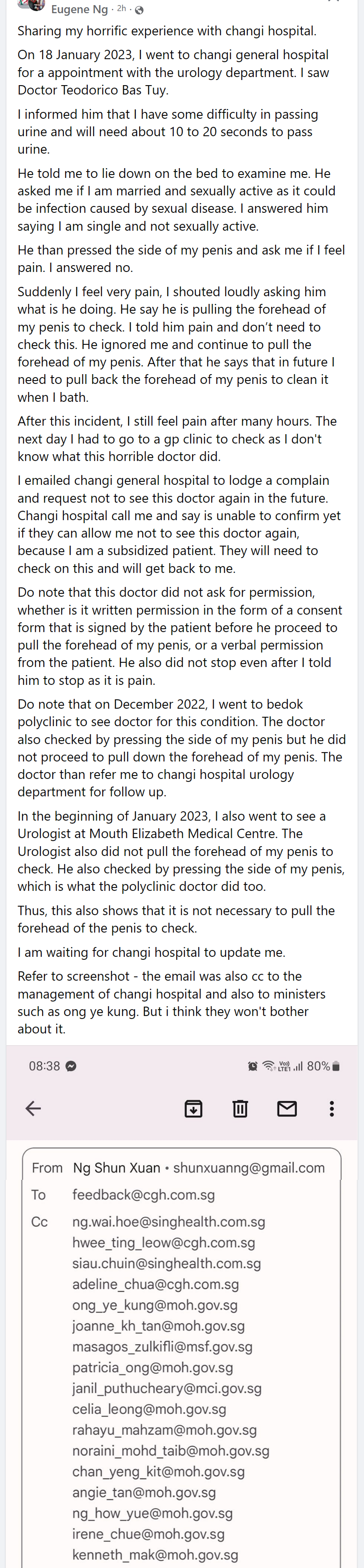Click the archive icon in email toolbar

pos(194,1108)
